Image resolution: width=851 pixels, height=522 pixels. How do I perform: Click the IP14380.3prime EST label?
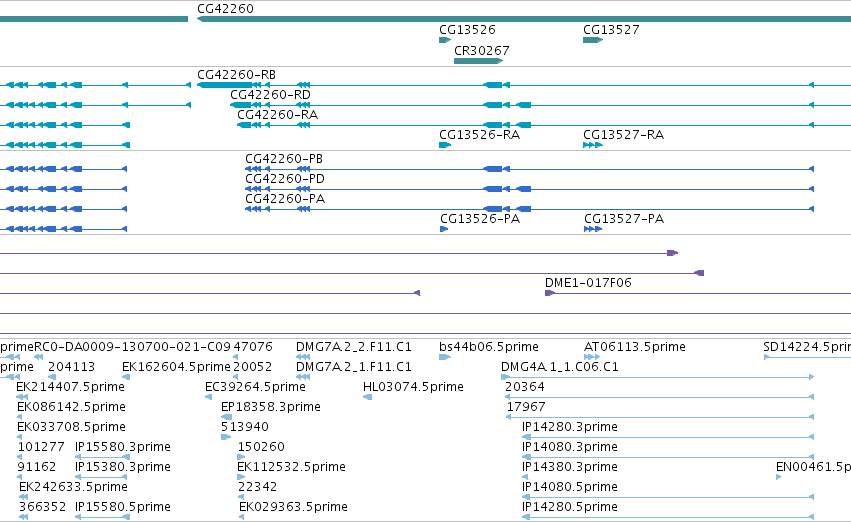click(569, 467)
